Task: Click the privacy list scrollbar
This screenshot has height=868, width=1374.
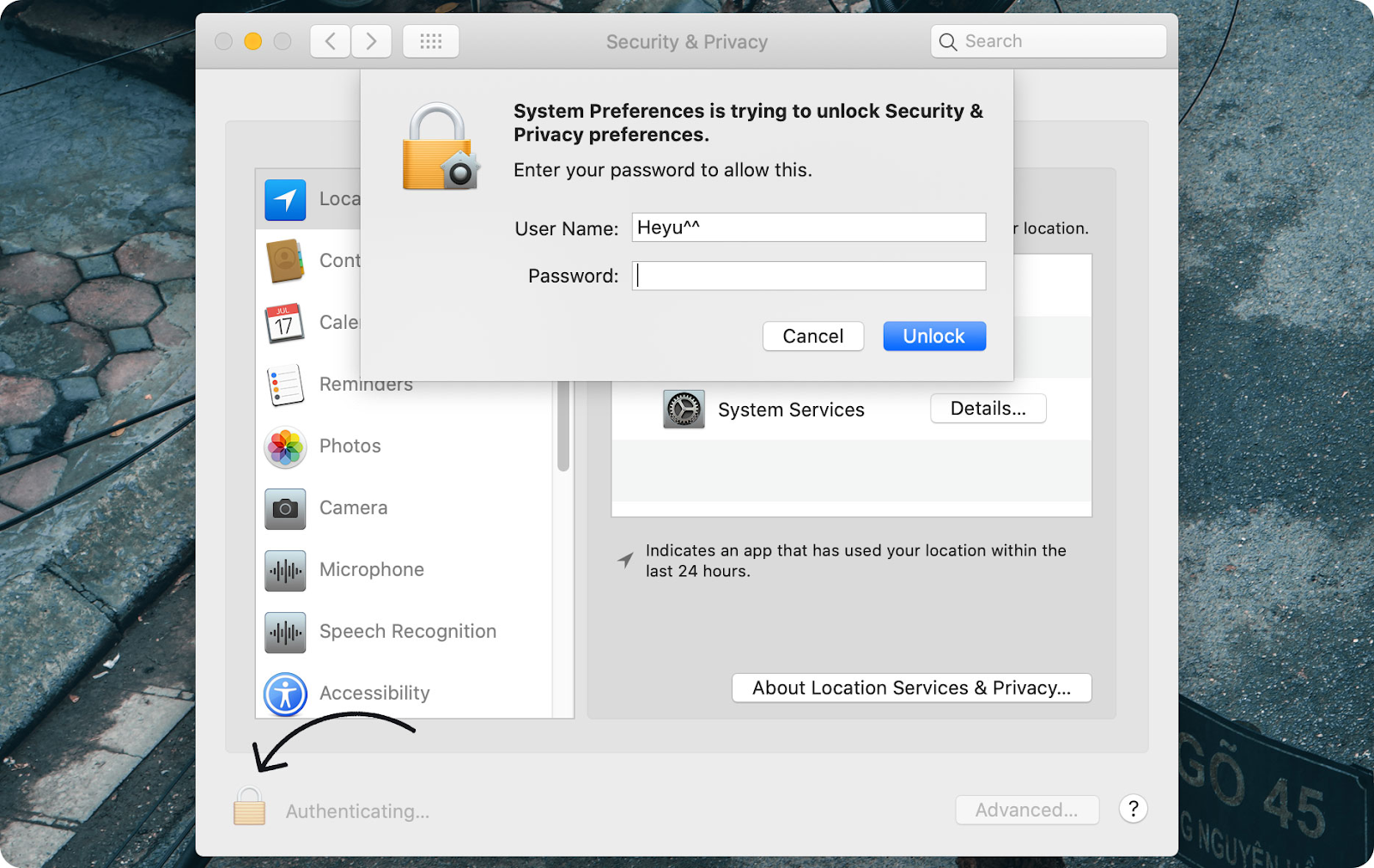Action: click(563, 426)
